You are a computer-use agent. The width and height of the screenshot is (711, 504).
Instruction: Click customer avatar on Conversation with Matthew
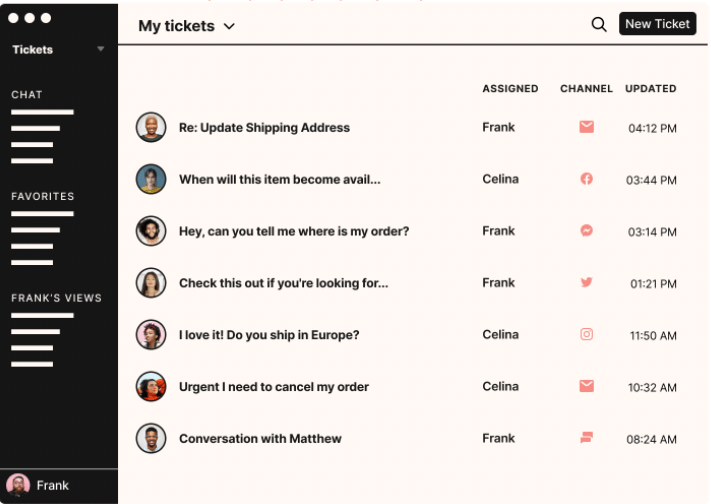coord(151,438)
